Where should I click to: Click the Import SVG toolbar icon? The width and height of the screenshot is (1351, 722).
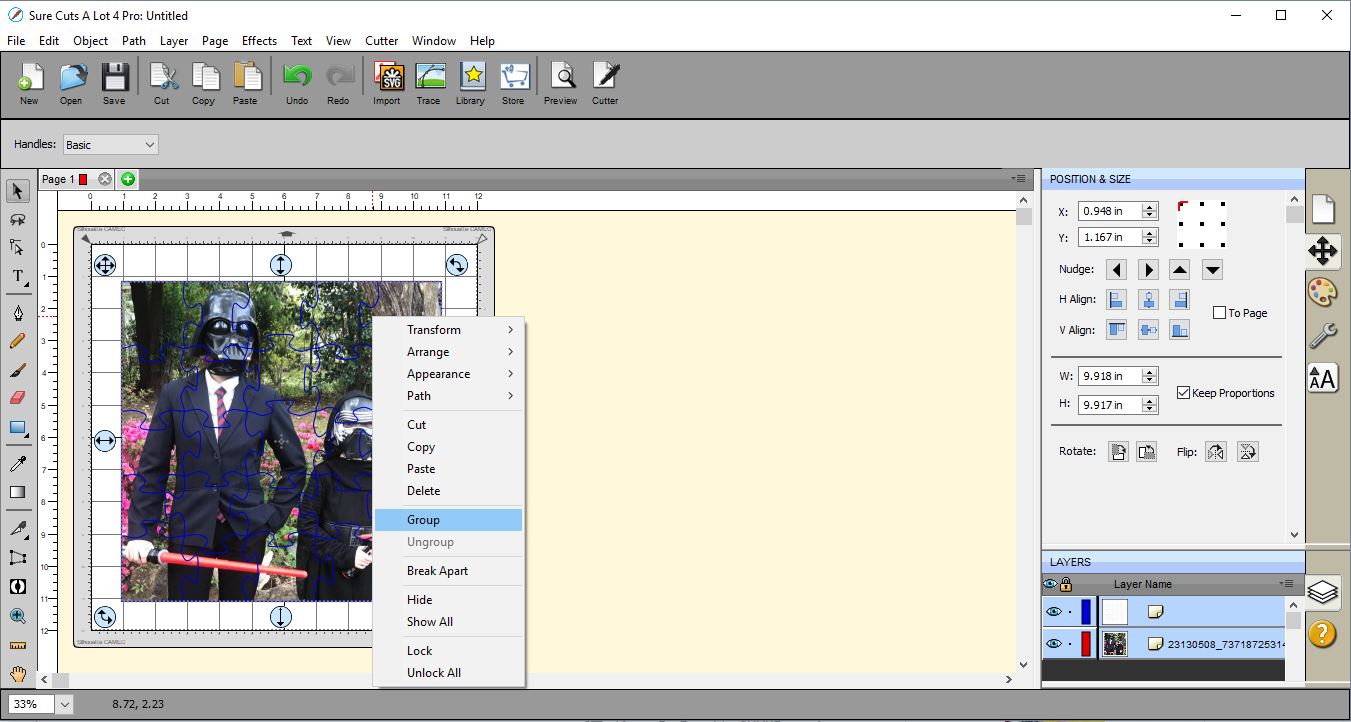tap(387, 84)
